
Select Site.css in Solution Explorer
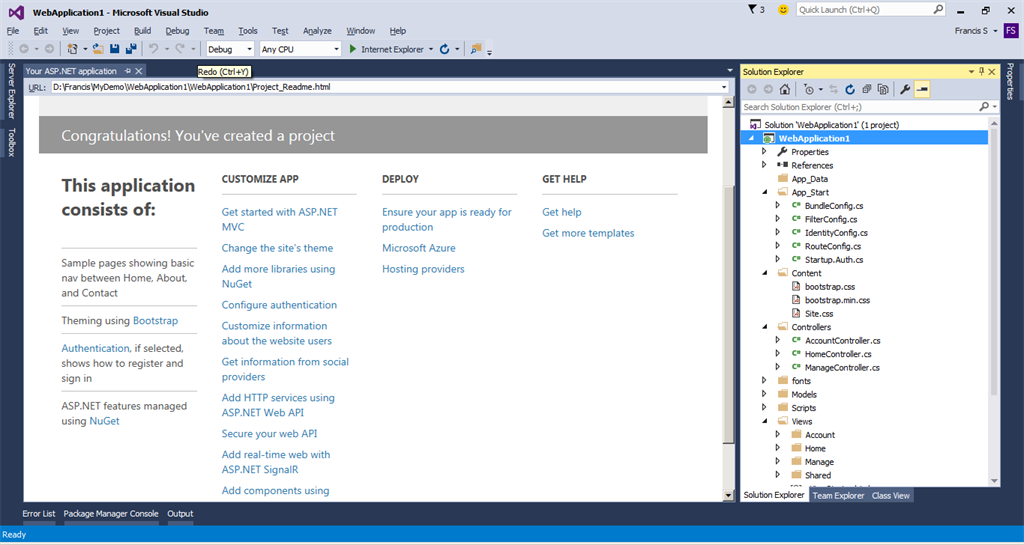coord(819,313)
